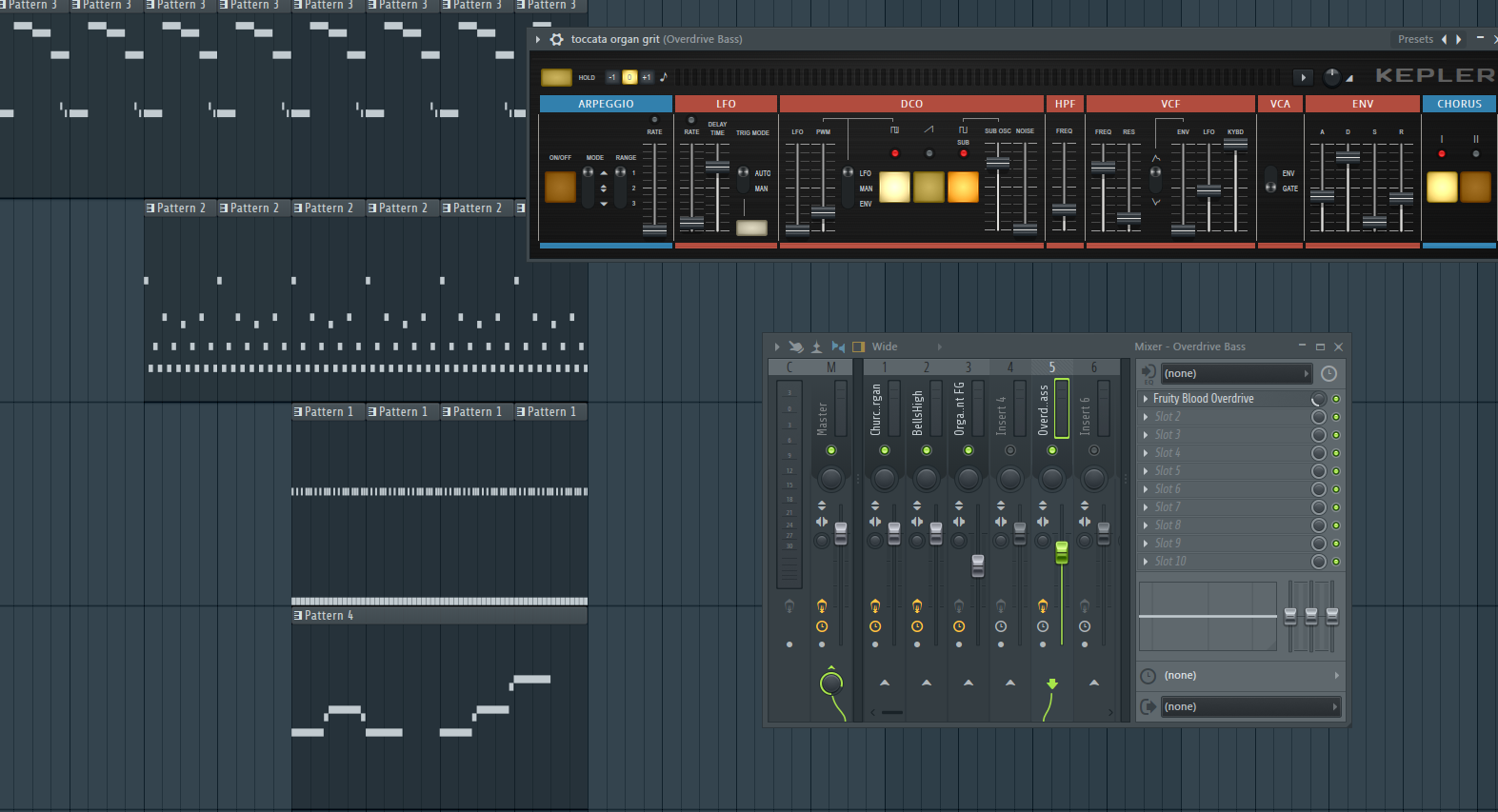The height and width of the screenshot is (812, 1498).
Task: Set octave shift to +1
Action: click(647, 77)
